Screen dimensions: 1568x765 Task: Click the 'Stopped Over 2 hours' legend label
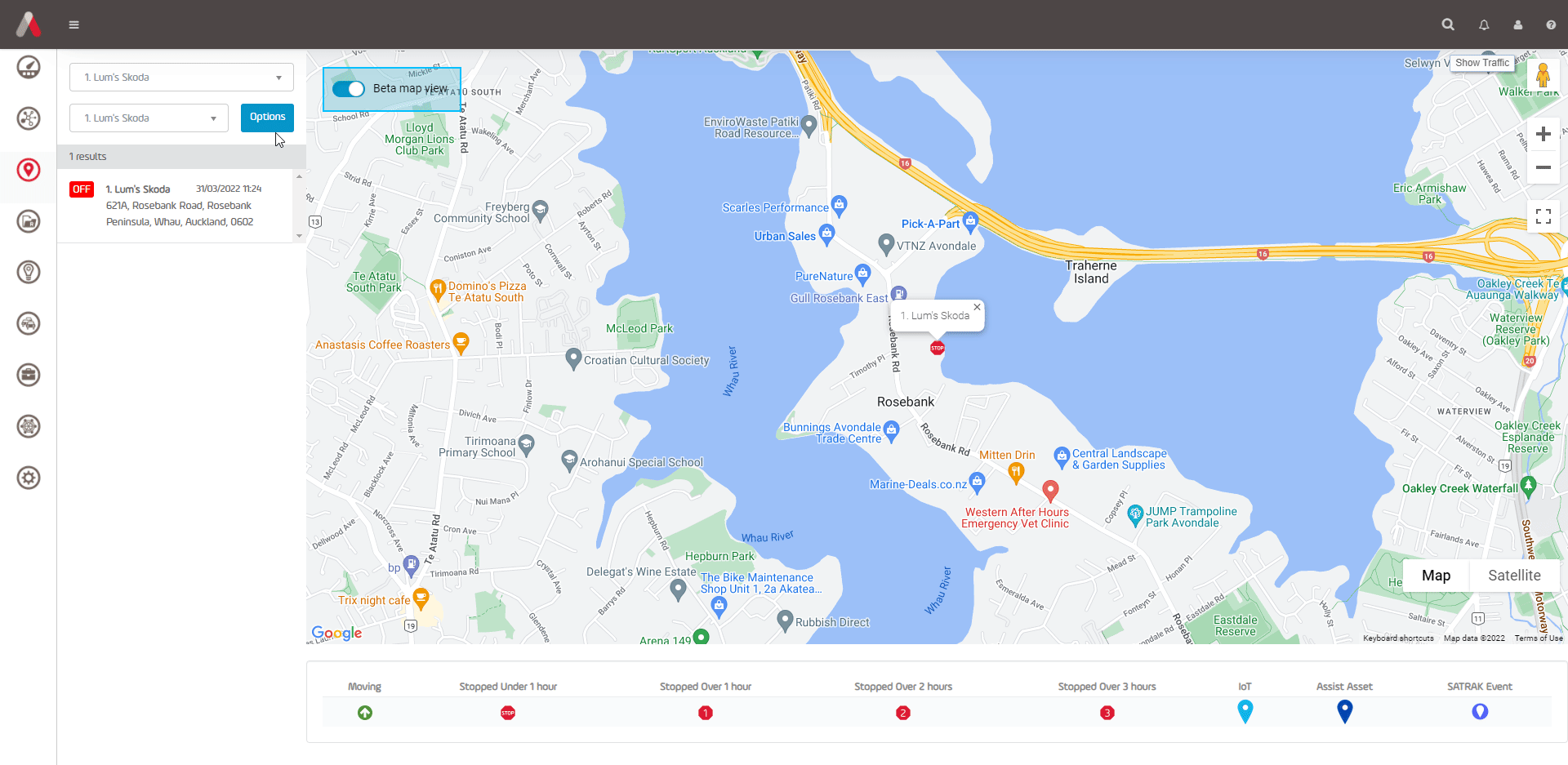(x=903, y=687)
